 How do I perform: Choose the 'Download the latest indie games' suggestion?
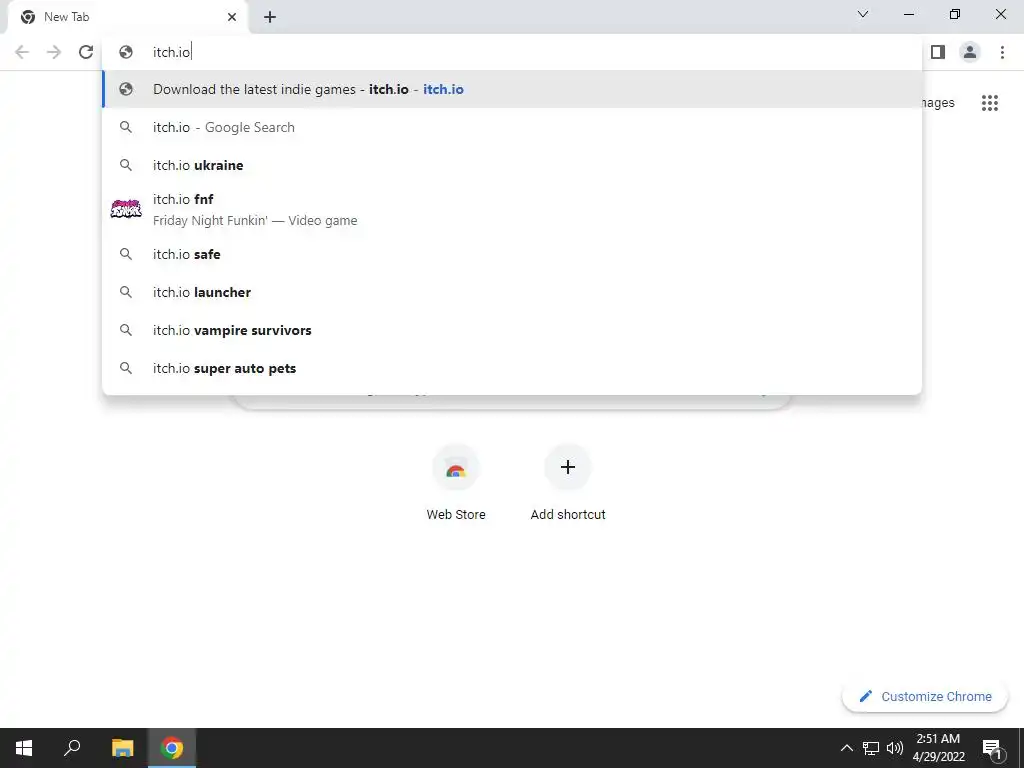513,89
